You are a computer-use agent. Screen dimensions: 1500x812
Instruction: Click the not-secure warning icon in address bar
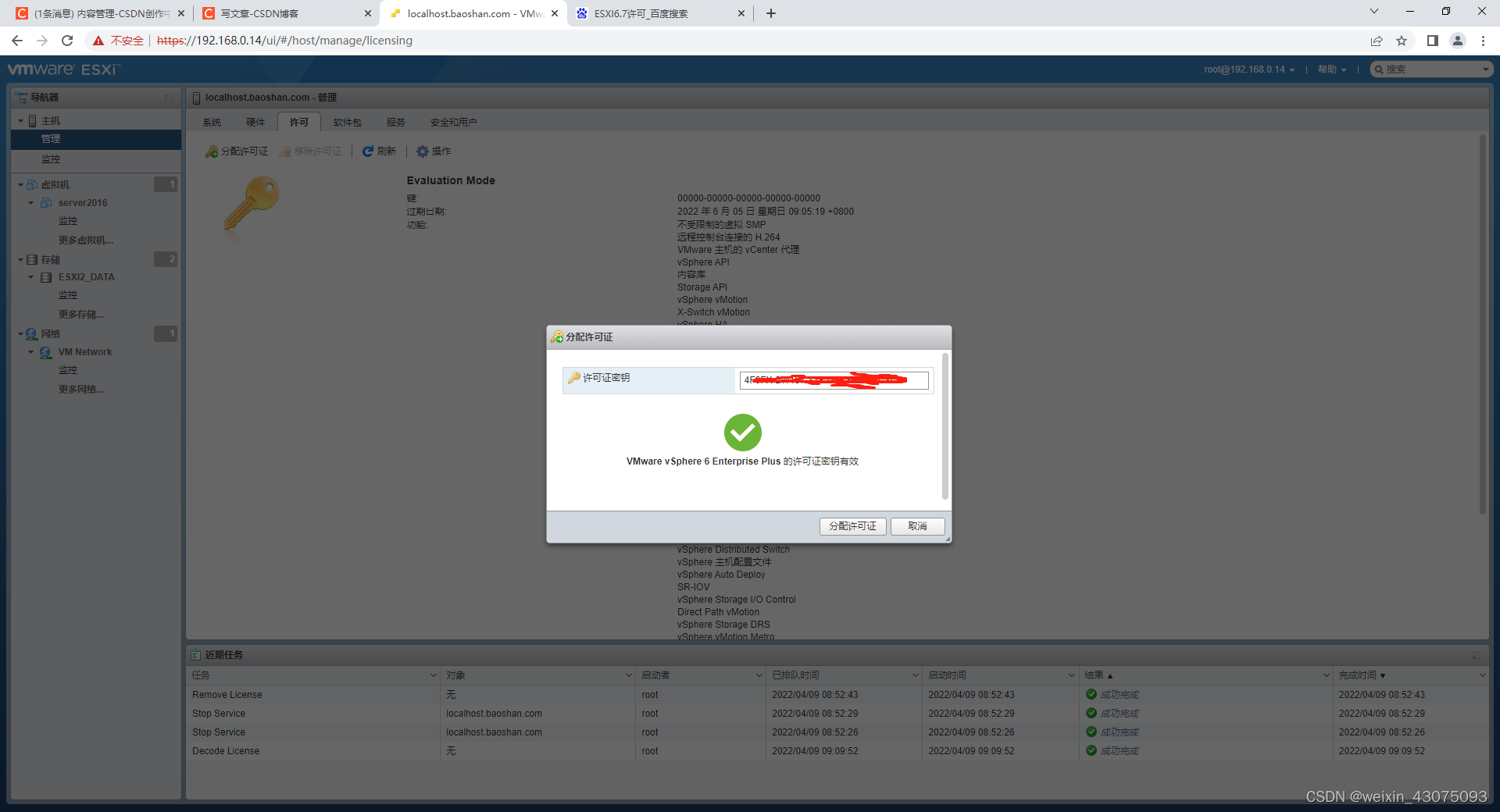(98, 41)
